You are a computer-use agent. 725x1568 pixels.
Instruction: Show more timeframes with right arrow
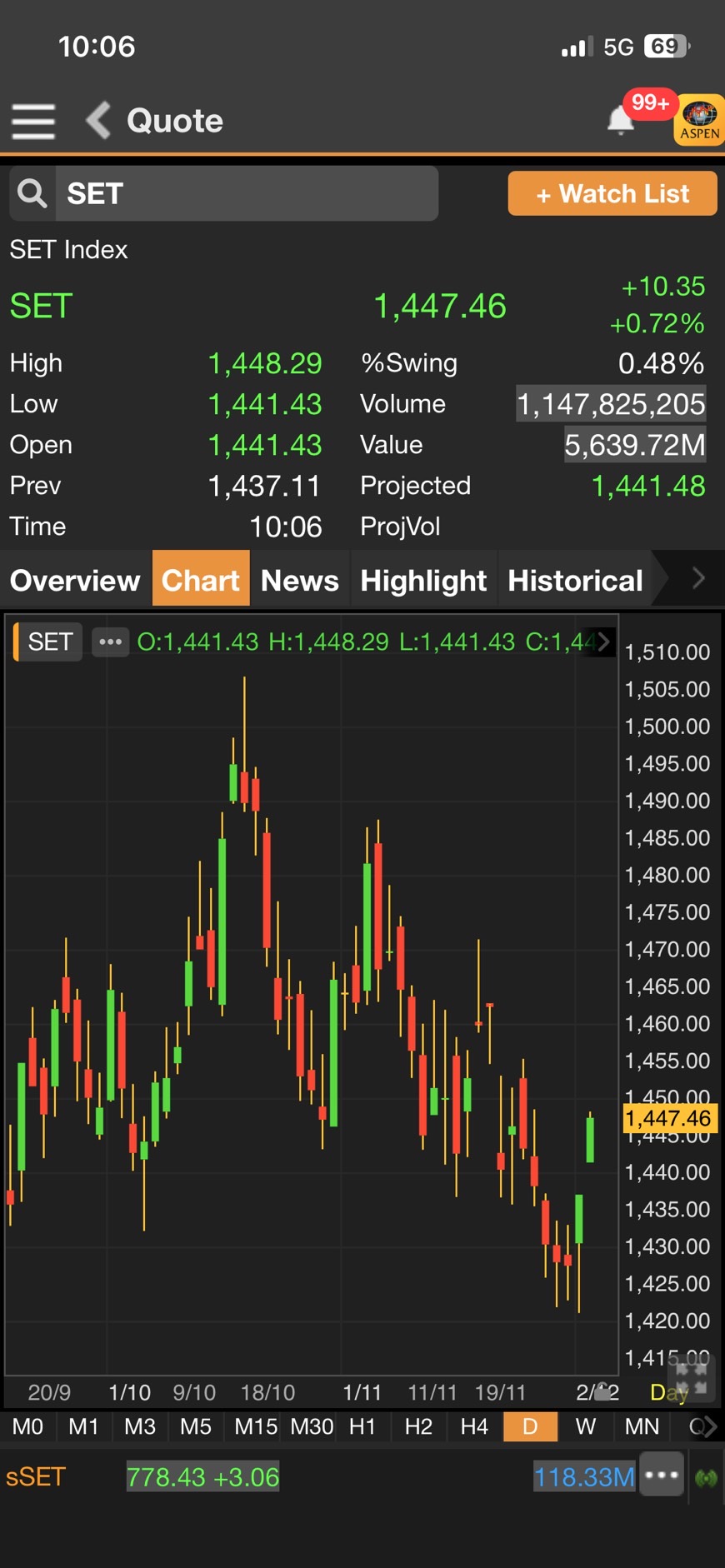point(710,1427)
